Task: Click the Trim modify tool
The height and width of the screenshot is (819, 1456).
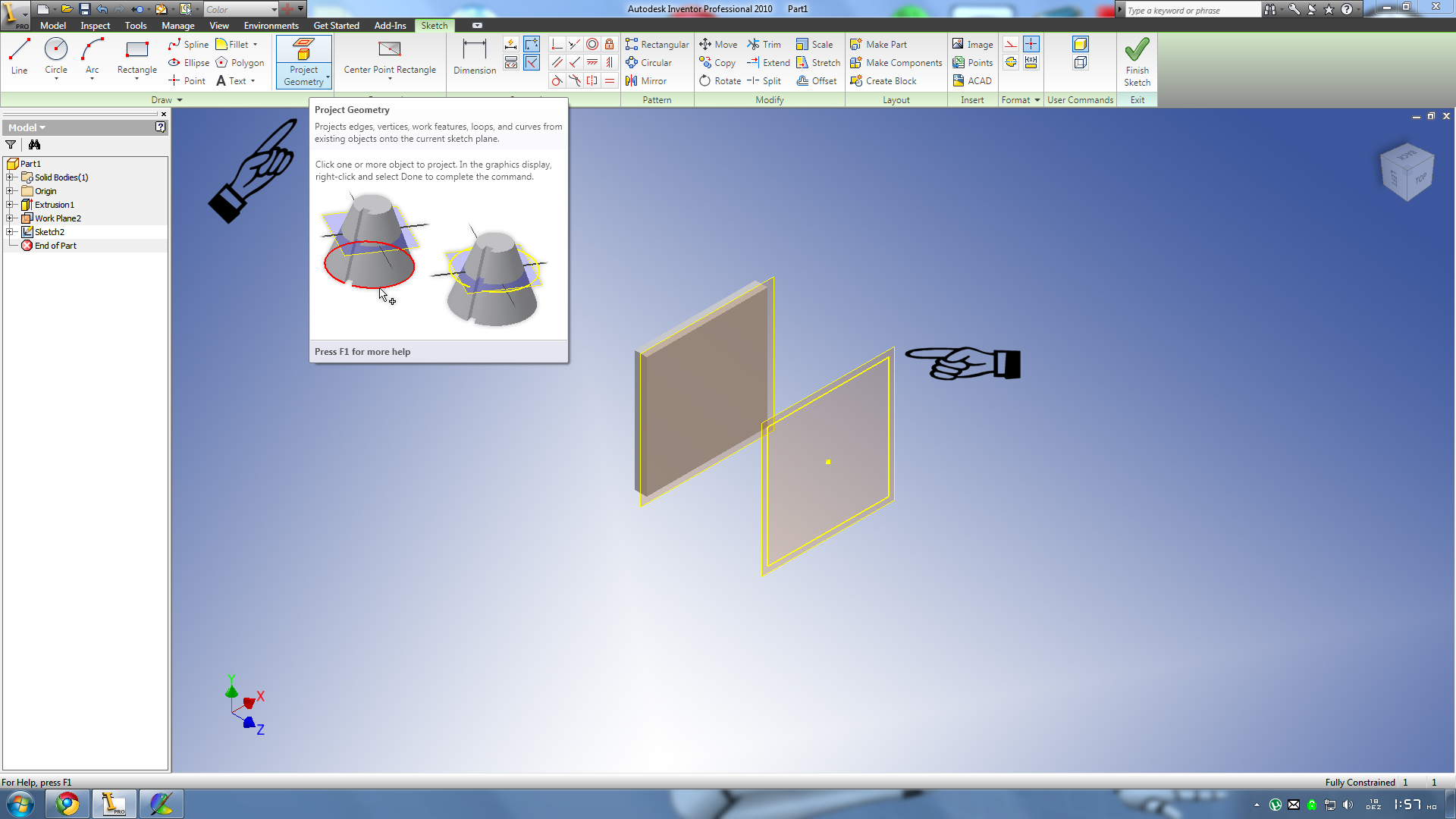Action: coord(764,45)
